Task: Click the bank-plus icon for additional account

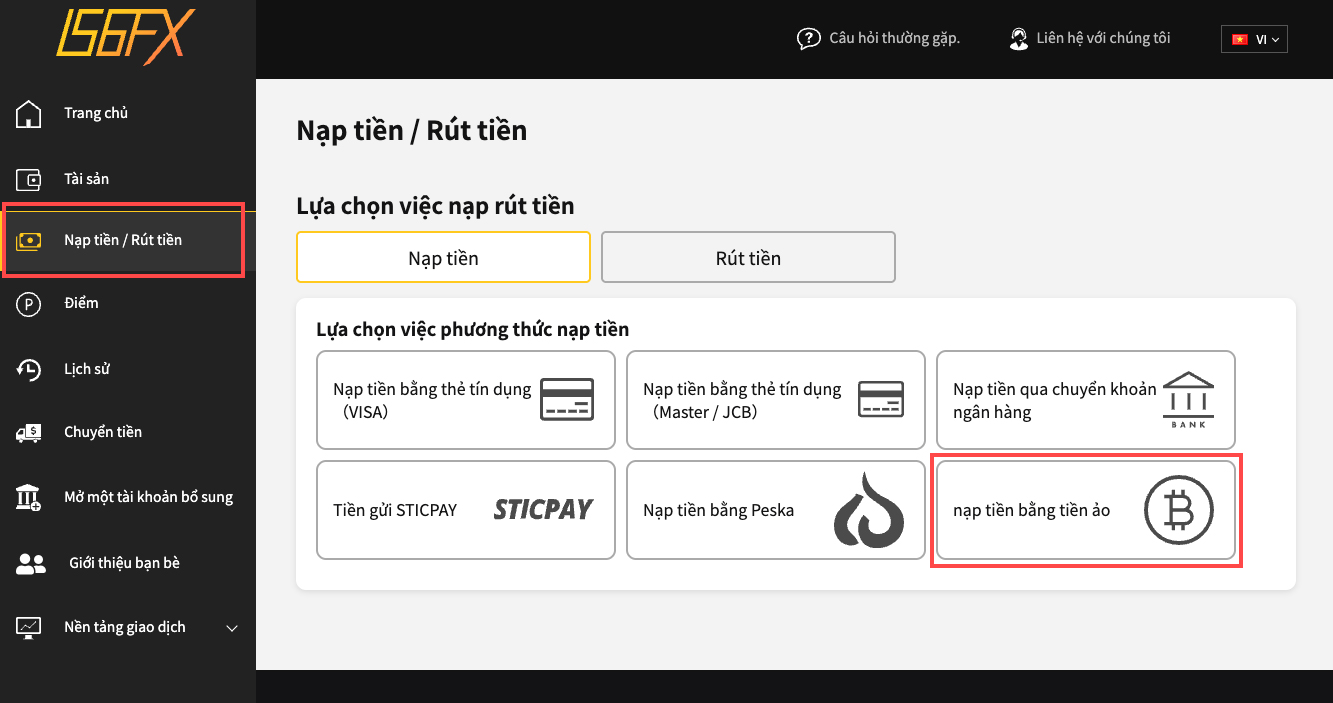Action: (x=29, y=497)
